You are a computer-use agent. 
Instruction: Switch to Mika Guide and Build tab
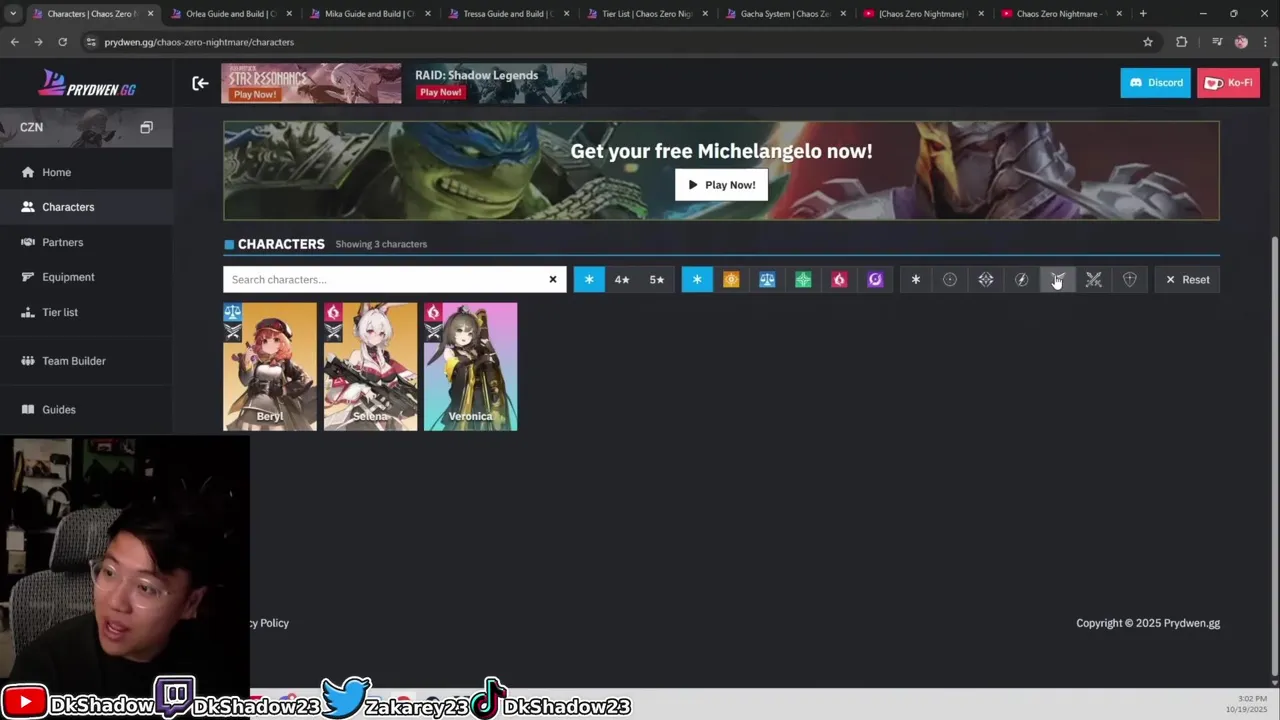tap(369, 14)
